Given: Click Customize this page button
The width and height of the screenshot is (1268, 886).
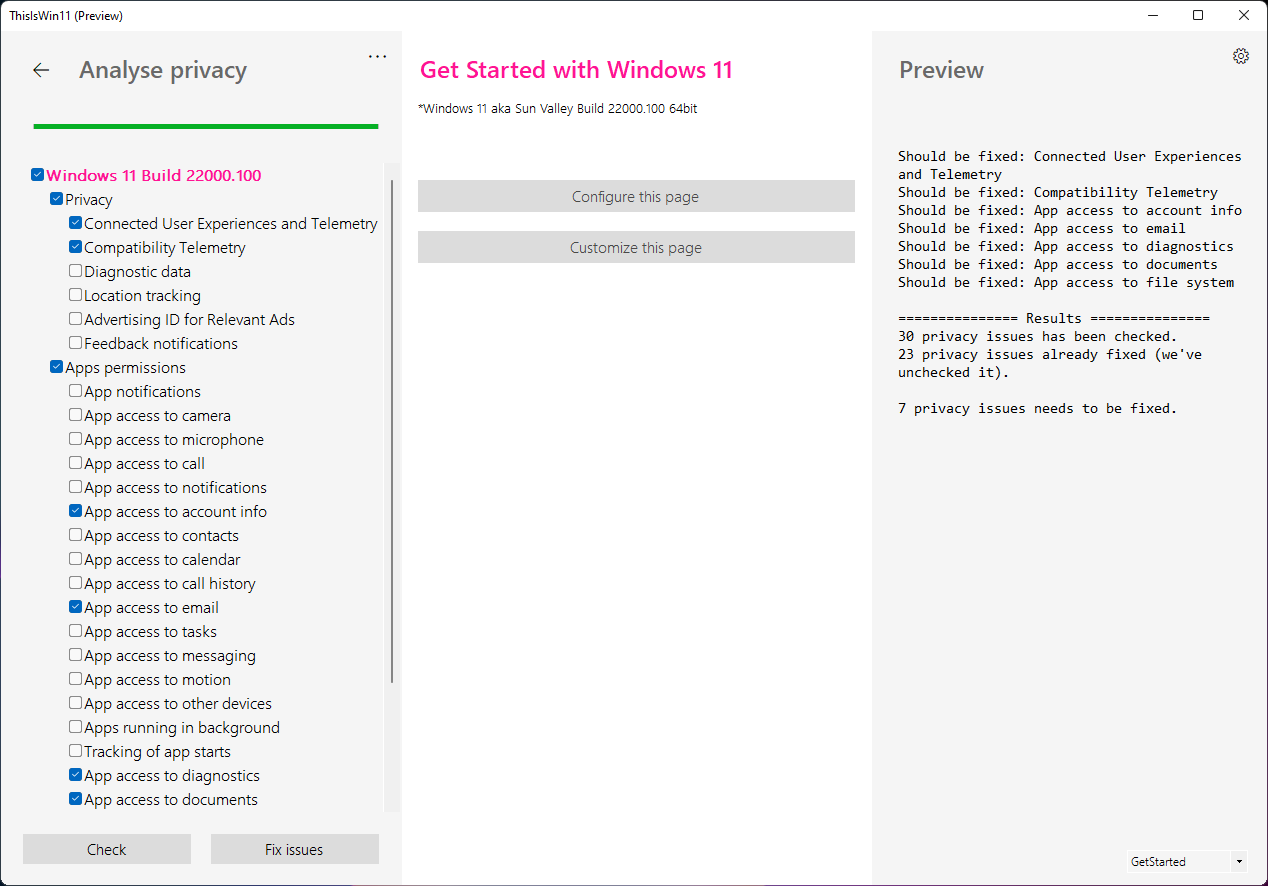Looking at the screenshot, I should (x=636, y=247).
